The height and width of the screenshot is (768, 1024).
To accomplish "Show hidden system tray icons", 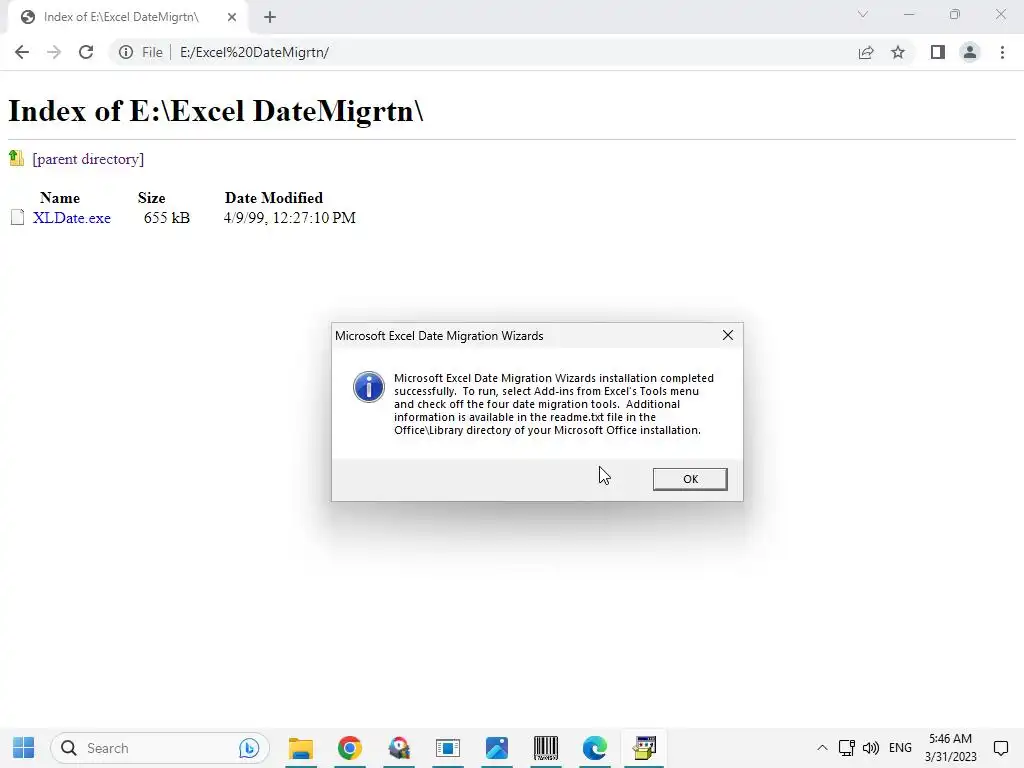I will tap(822, 748).
